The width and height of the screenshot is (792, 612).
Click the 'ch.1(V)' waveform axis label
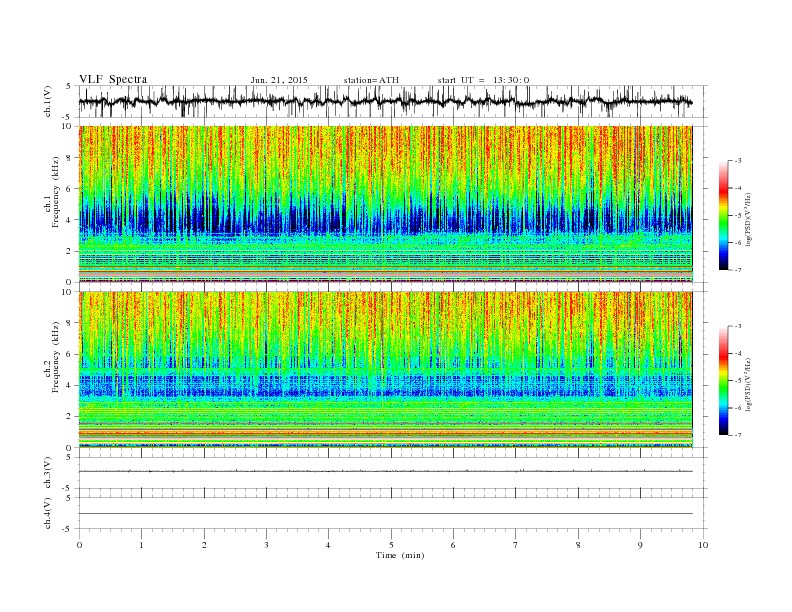(48, 102)
